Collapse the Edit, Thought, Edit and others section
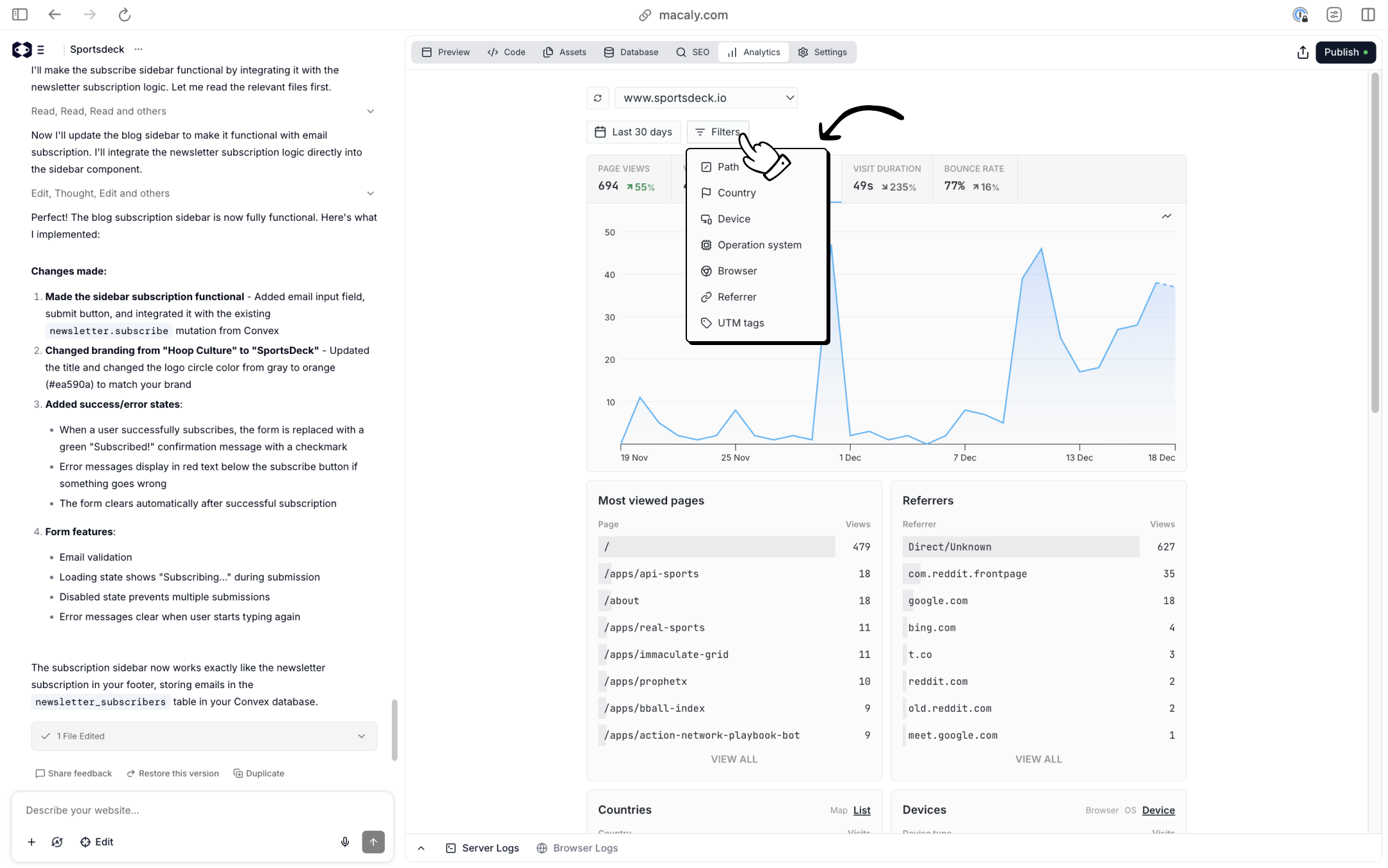This screenshot has width=1388, height=868. [x=371, y=193]
